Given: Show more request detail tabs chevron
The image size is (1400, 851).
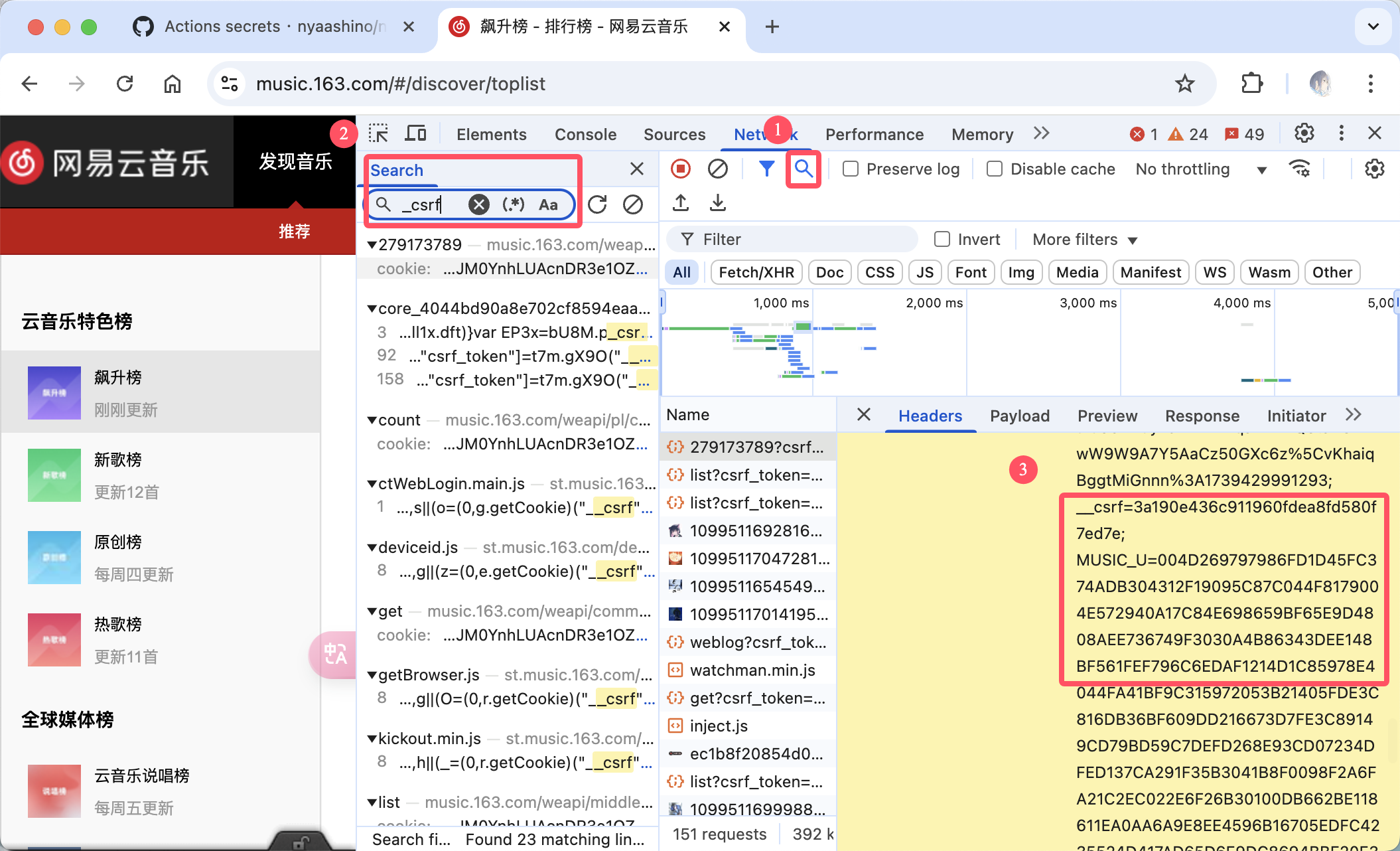Looking at the screenshot, I should (1353, 415).
